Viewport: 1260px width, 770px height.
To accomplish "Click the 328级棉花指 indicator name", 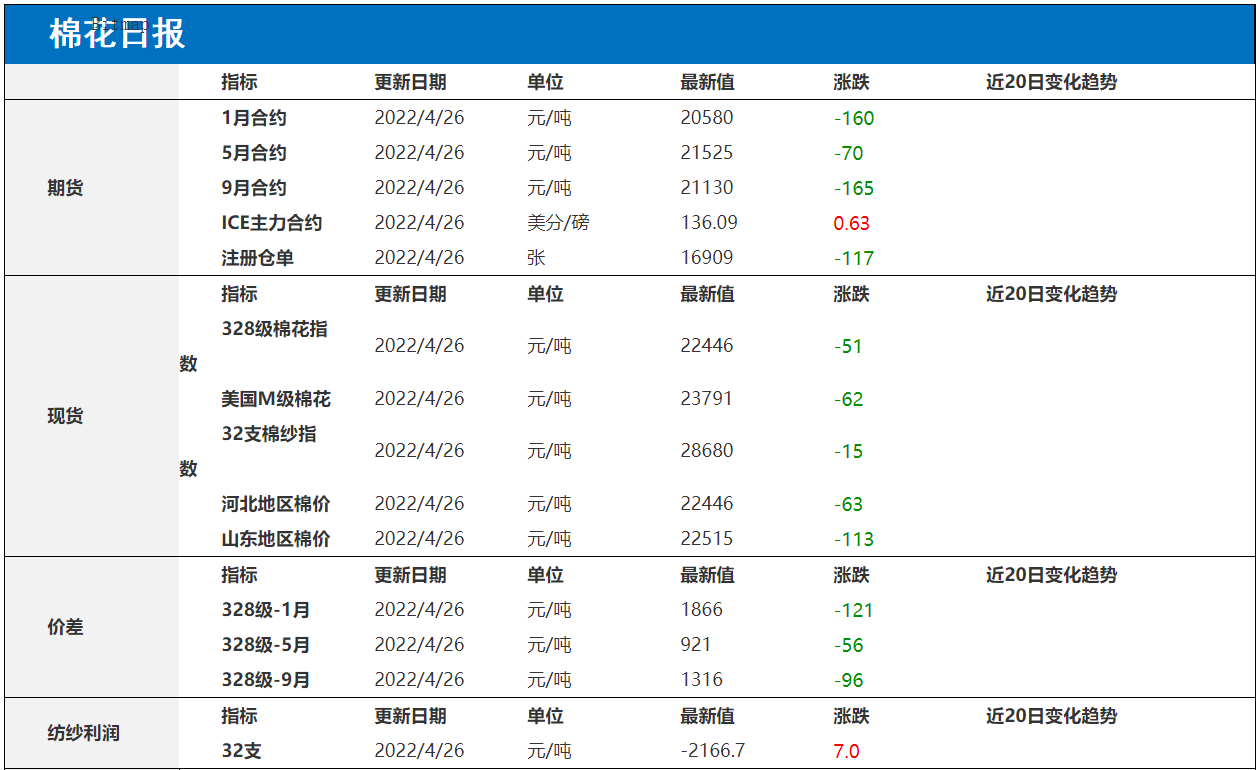I will (x=274, y=329).
